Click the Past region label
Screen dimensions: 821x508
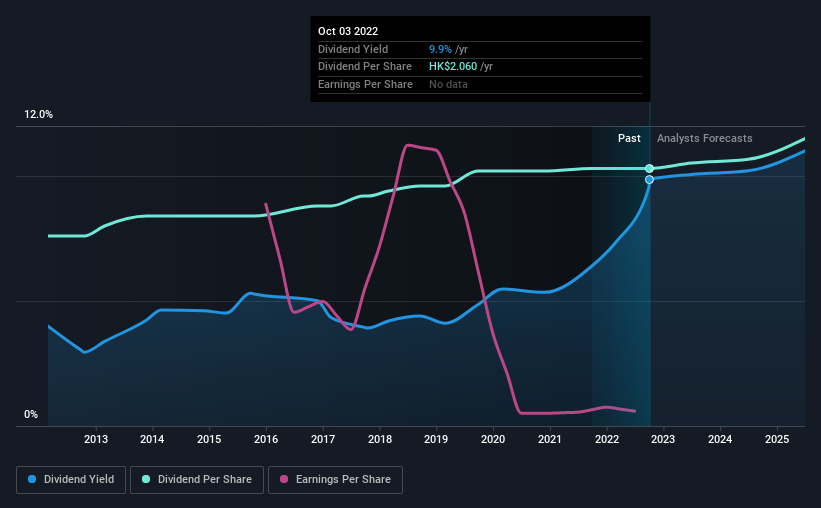click(629, 138)
